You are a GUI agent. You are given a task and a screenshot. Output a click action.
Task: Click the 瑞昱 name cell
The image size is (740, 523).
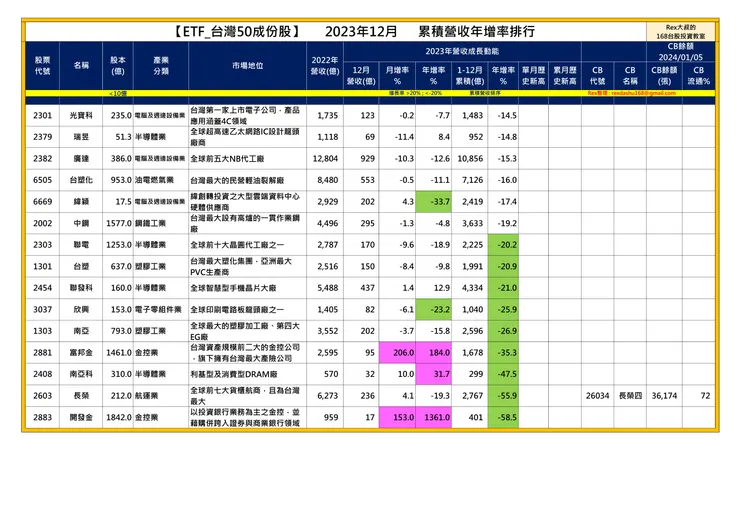click(81, 137)
